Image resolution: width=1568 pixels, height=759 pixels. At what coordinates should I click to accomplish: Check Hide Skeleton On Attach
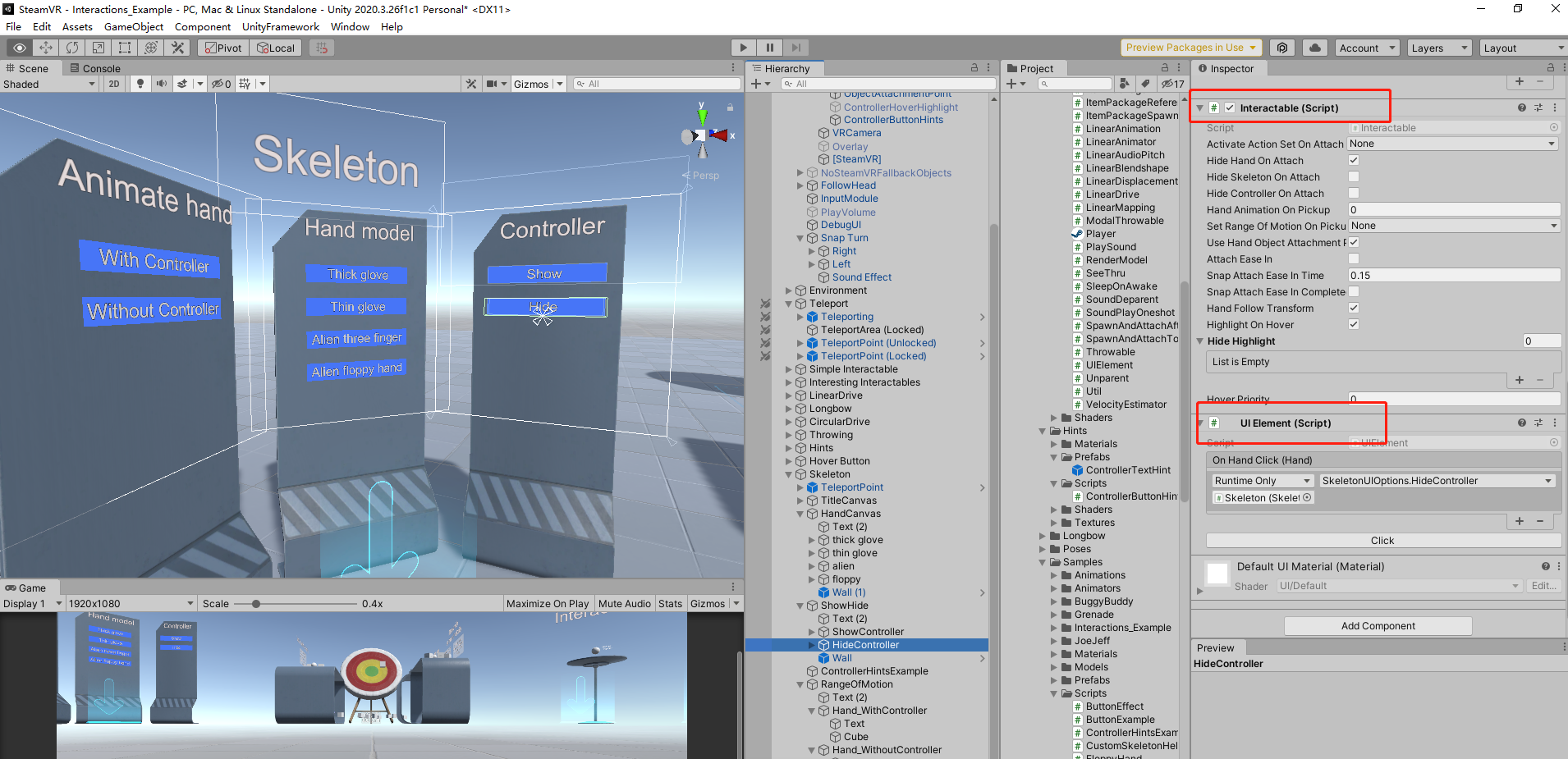1354,176
